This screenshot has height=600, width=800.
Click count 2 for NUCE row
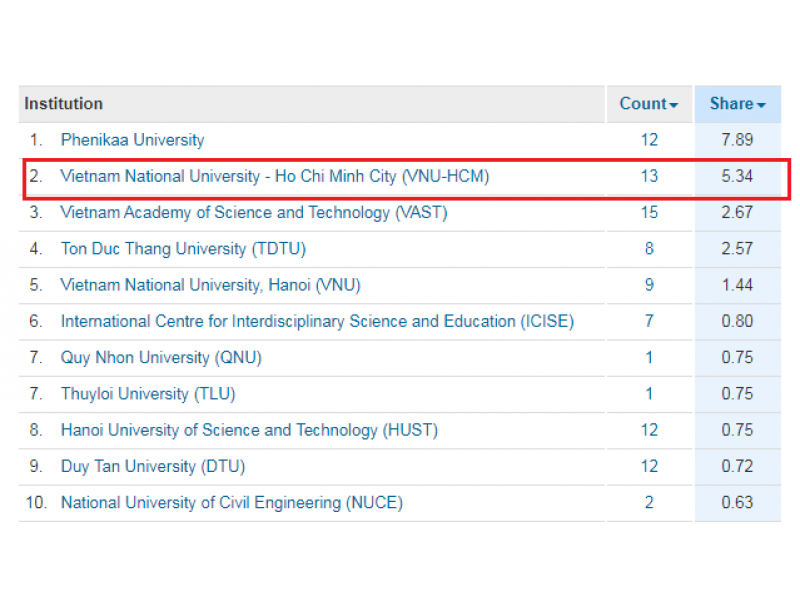tap(649, 502)
